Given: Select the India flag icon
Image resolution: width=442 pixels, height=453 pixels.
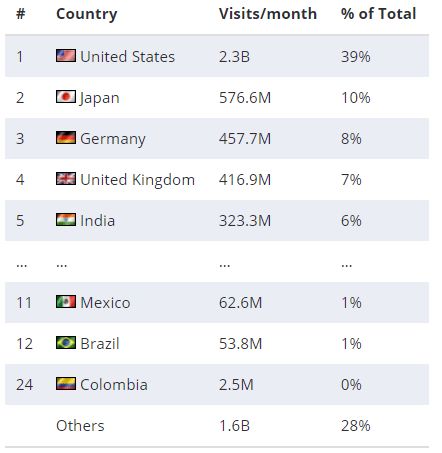Looking at the screenshot, I should pyautogui.click(x=66, y=220).
